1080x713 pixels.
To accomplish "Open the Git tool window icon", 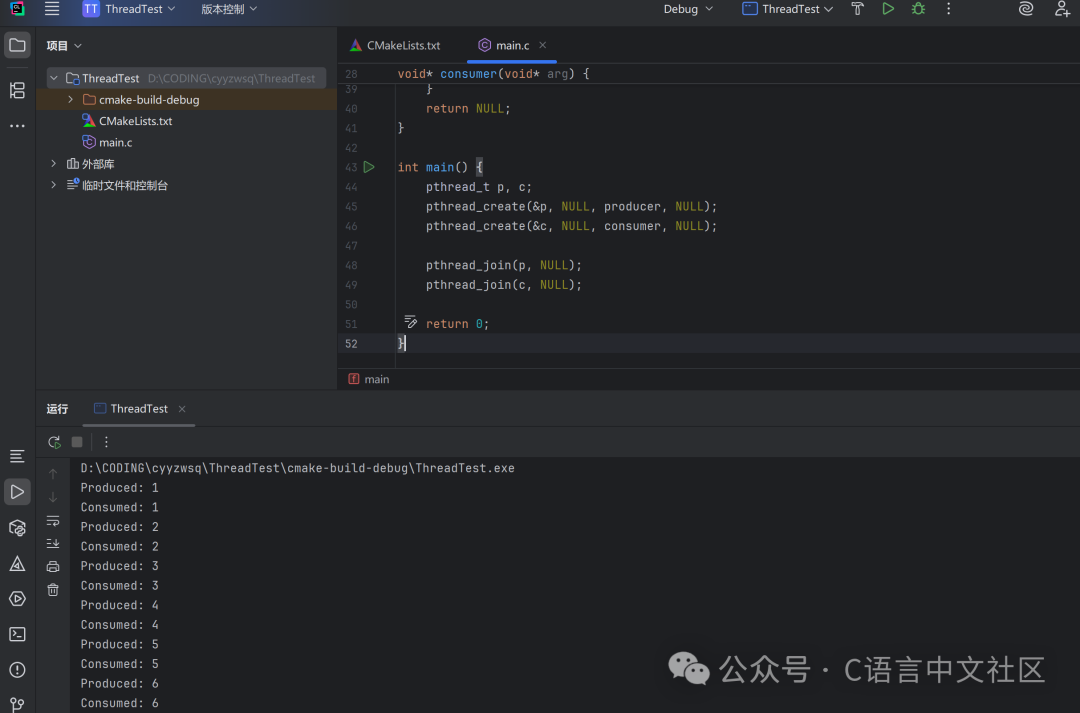I will tap(17, 704).
